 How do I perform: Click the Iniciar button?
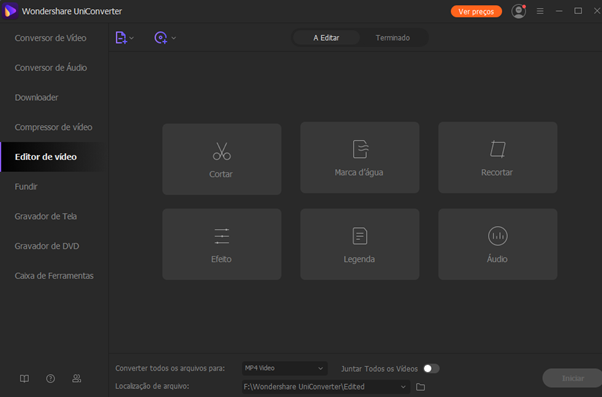coord(572,378)
